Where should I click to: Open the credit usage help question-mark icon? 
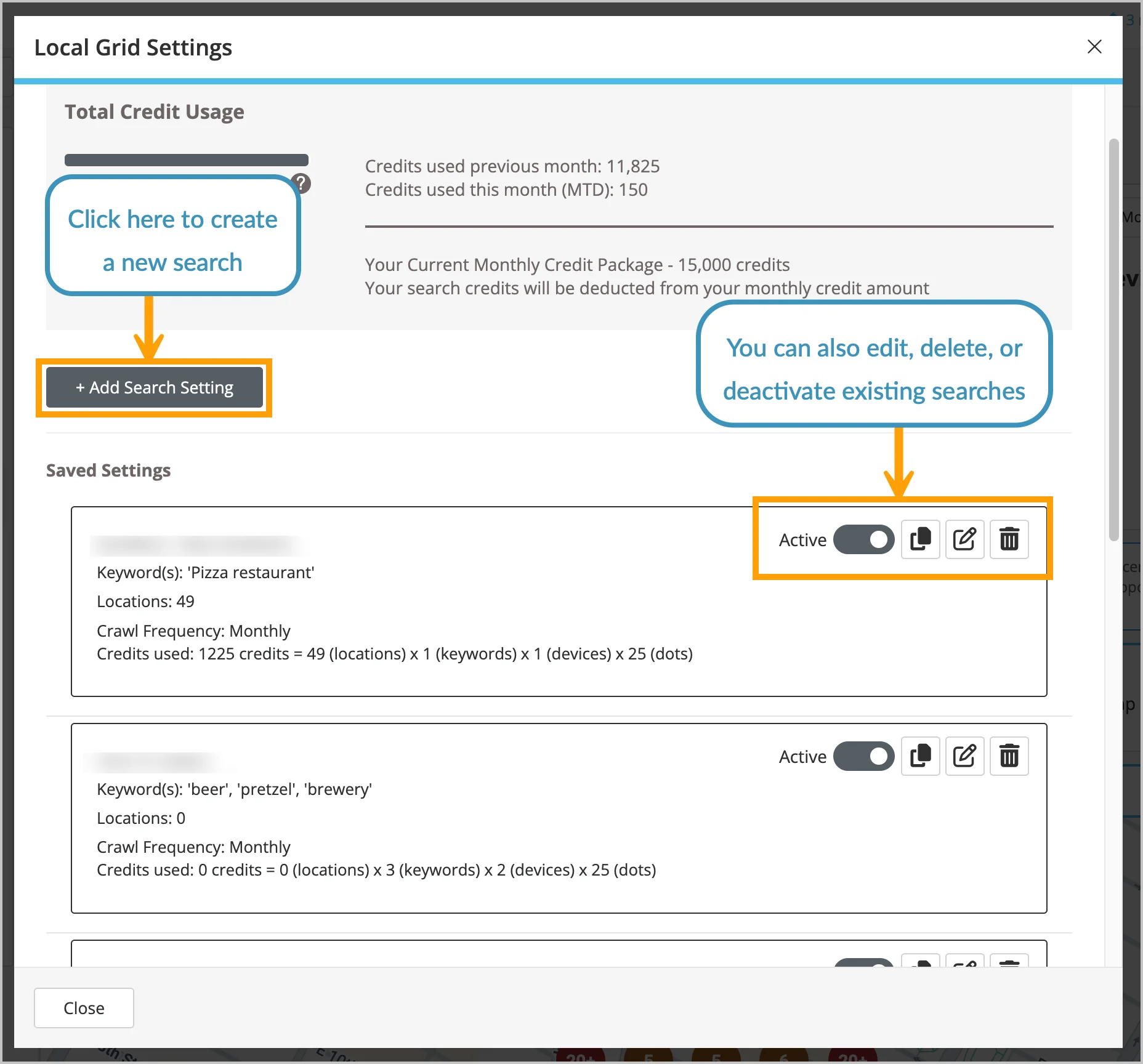point(302,182)
